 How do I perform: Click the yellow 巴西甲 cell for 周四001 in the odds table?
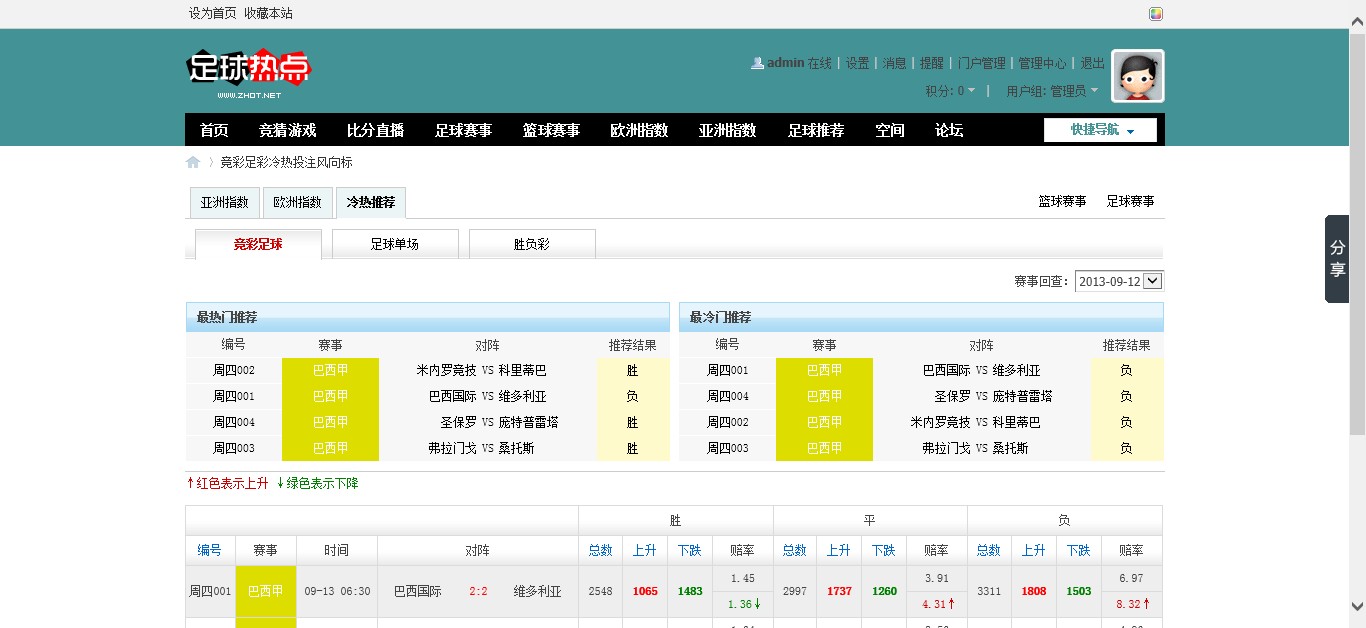tap(265, 591)
